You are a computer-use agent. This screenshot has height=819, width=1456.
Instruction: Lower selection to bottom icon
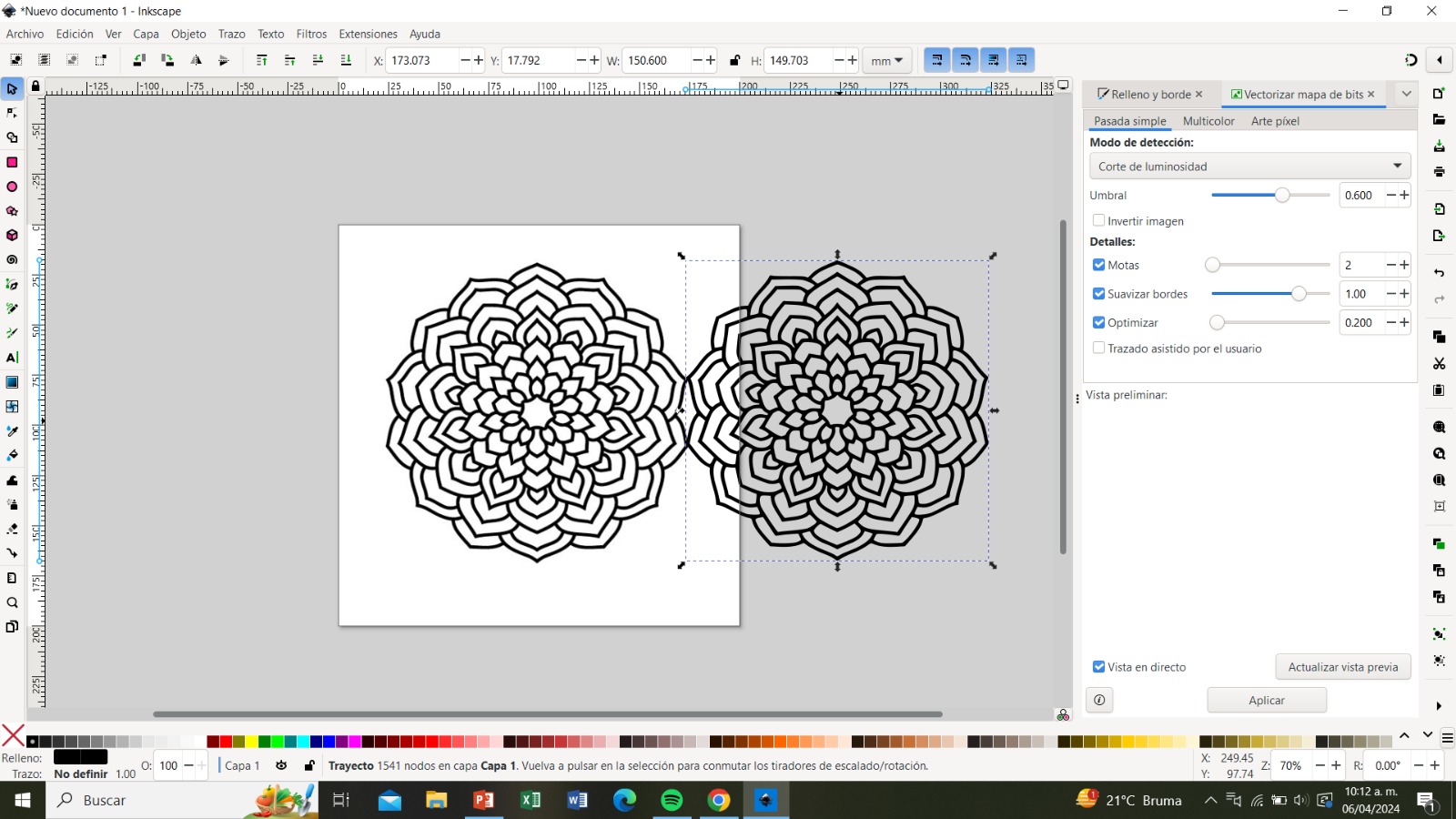(x=346, y=60)
